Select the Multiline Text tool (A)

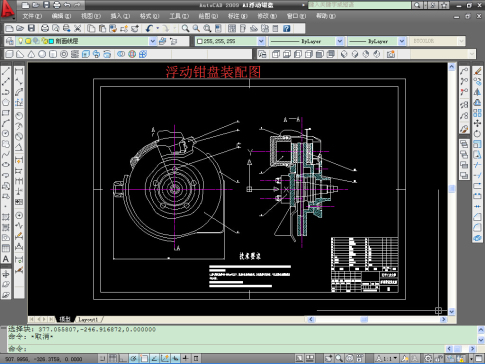6,259
